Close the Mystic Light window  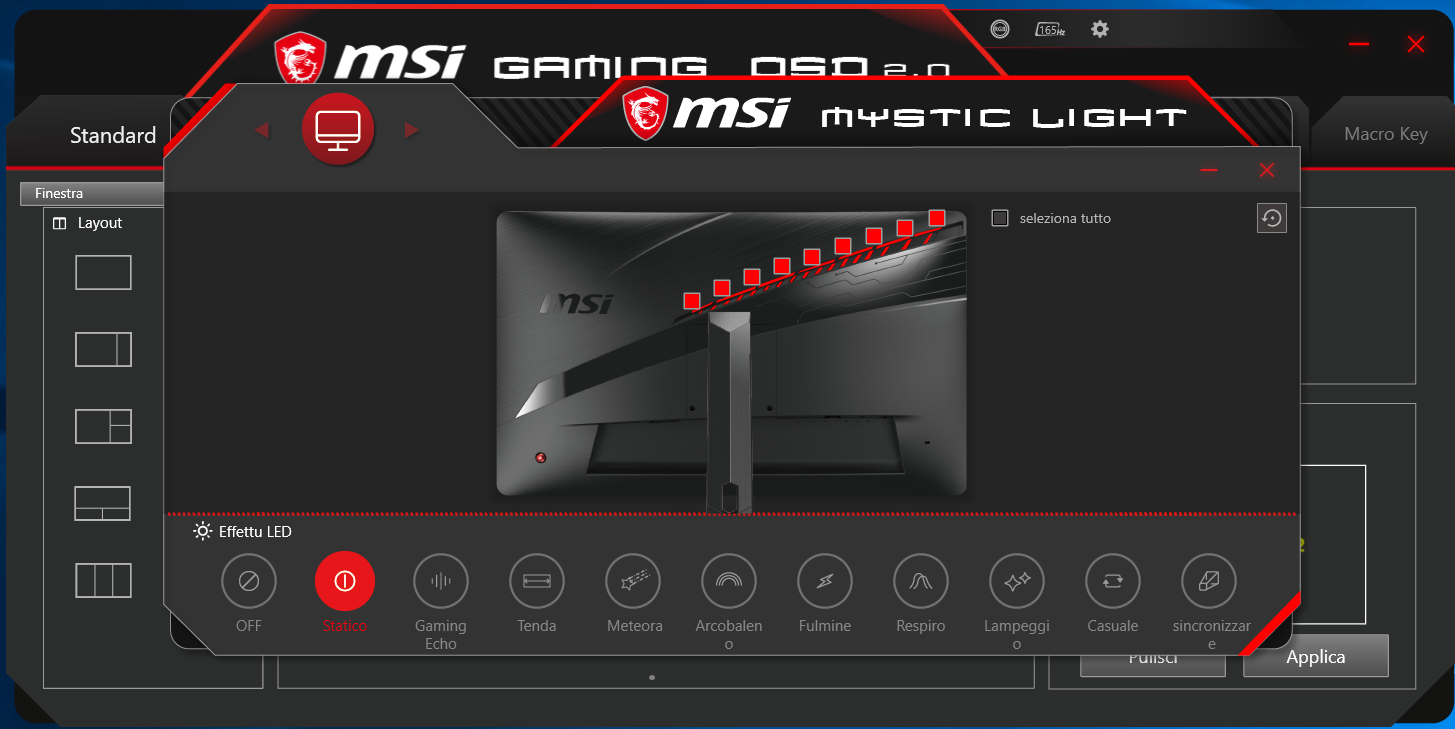(x=1267, y=171)
